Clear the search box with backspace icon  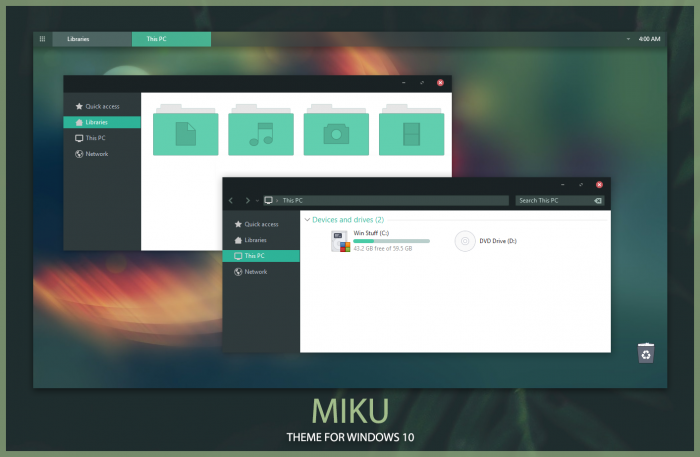pos(598,200)
